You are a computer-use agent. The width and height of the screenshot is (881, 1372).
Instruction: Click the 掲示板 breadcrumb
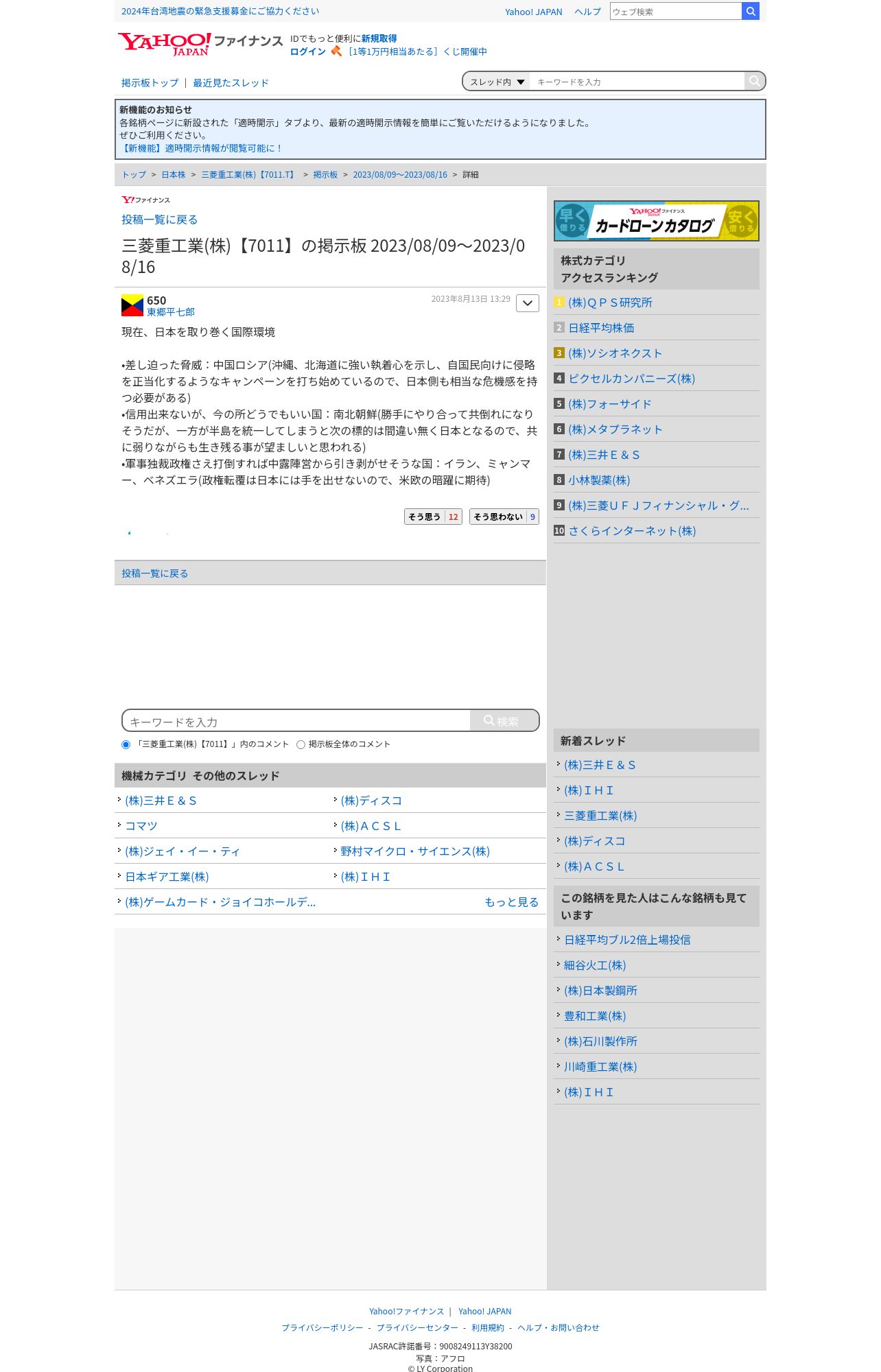coord(325,175)
